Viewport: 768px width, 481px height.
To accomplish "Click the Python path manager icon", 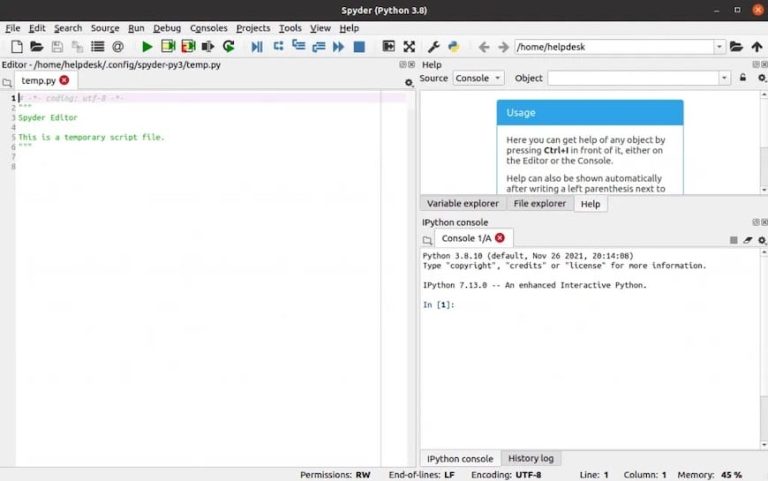I will 453,47.
